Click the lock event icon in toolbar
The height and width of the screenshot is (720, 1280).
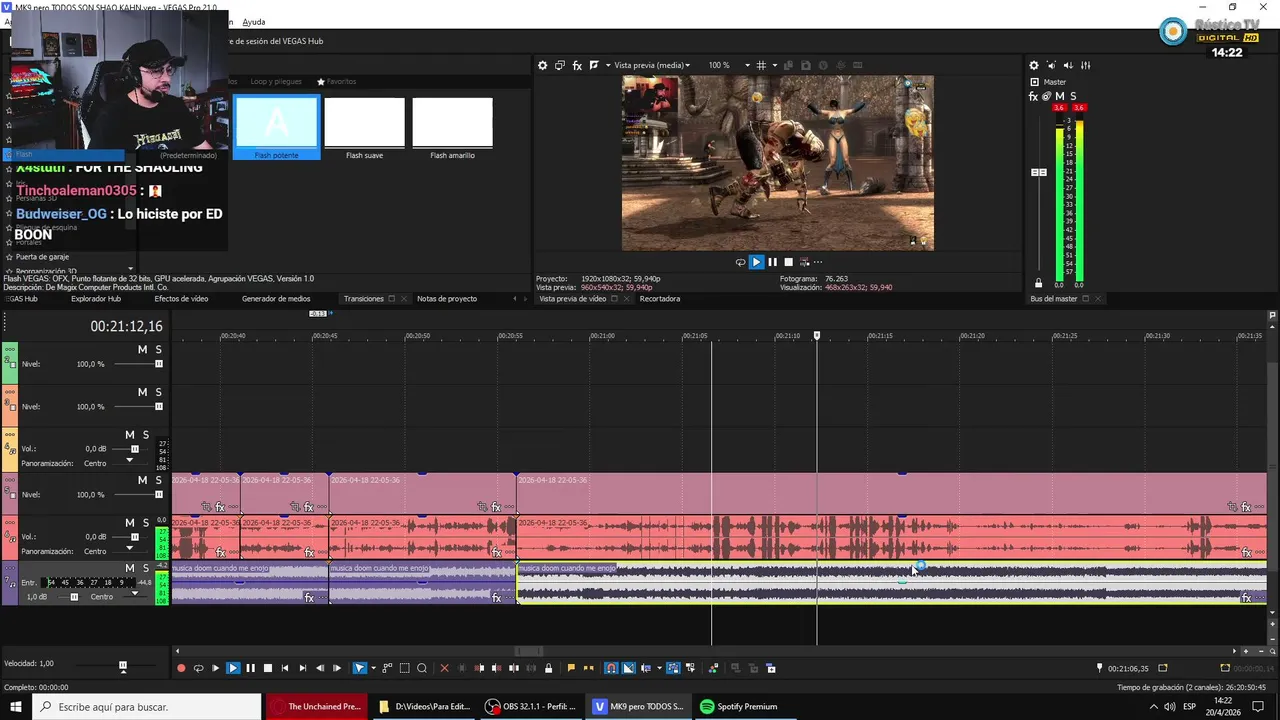point(548,668)
